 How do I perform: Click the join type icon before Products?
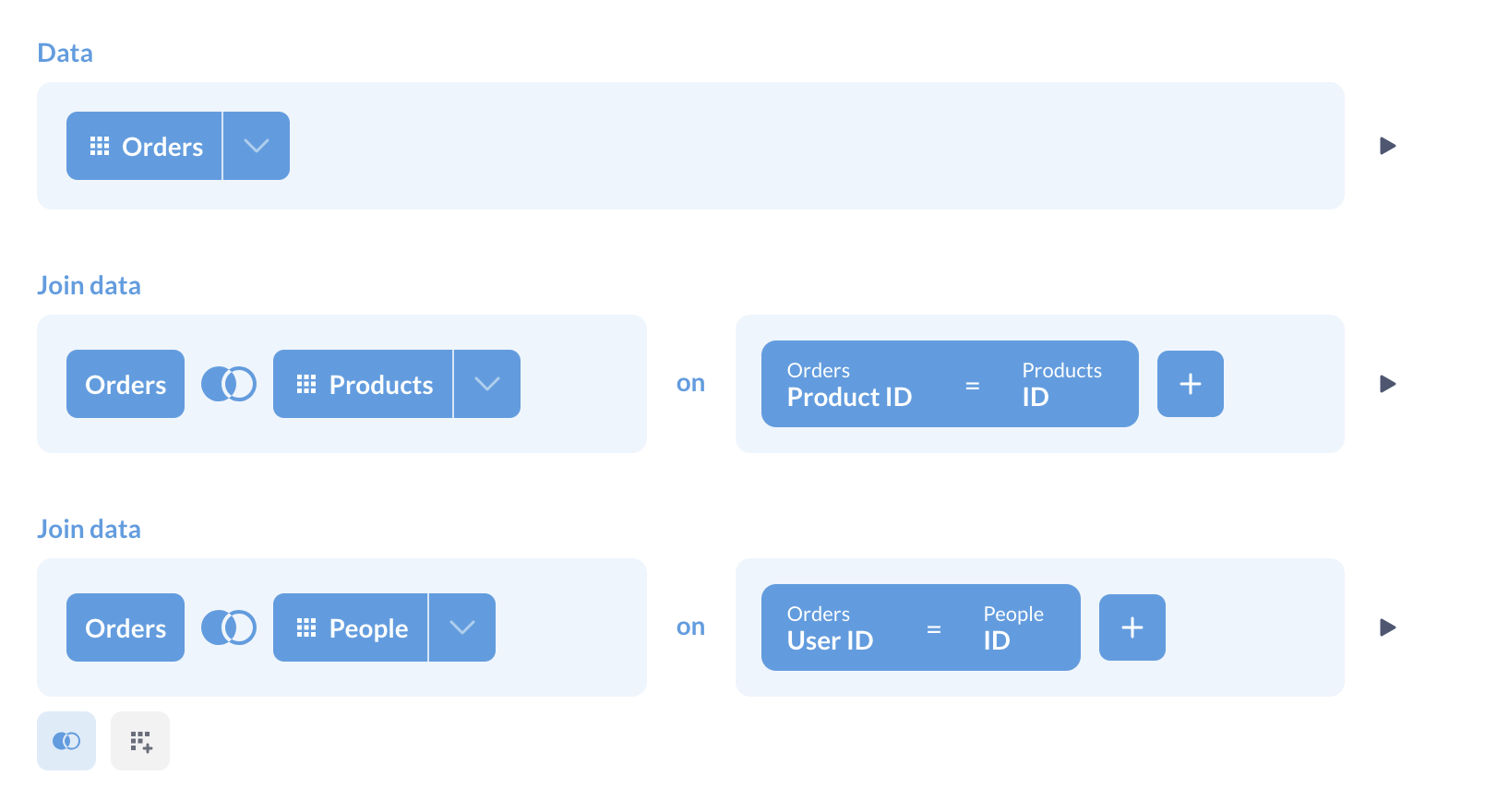[229, 384]
